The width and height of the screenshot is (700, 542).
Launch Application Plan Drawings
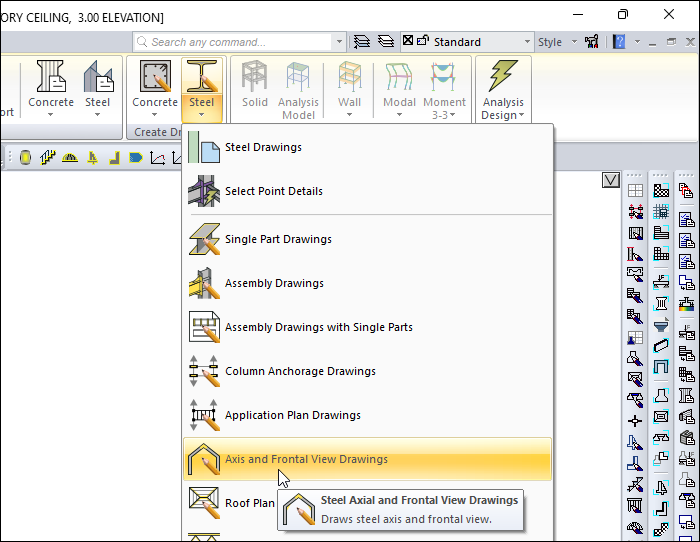[x=292, y=415]
